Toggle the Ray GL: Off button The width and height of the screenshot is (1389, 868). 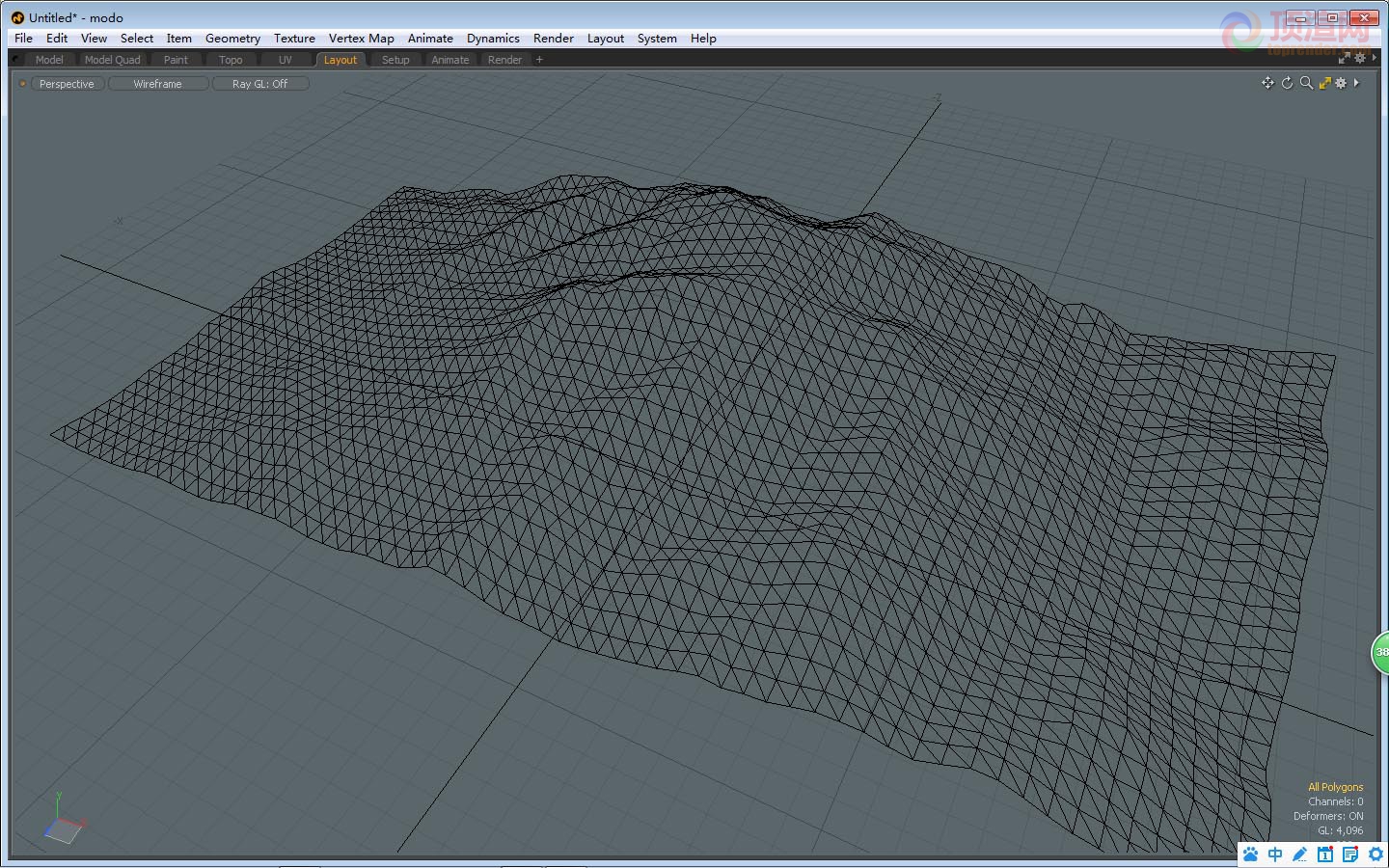click(259, 84)
